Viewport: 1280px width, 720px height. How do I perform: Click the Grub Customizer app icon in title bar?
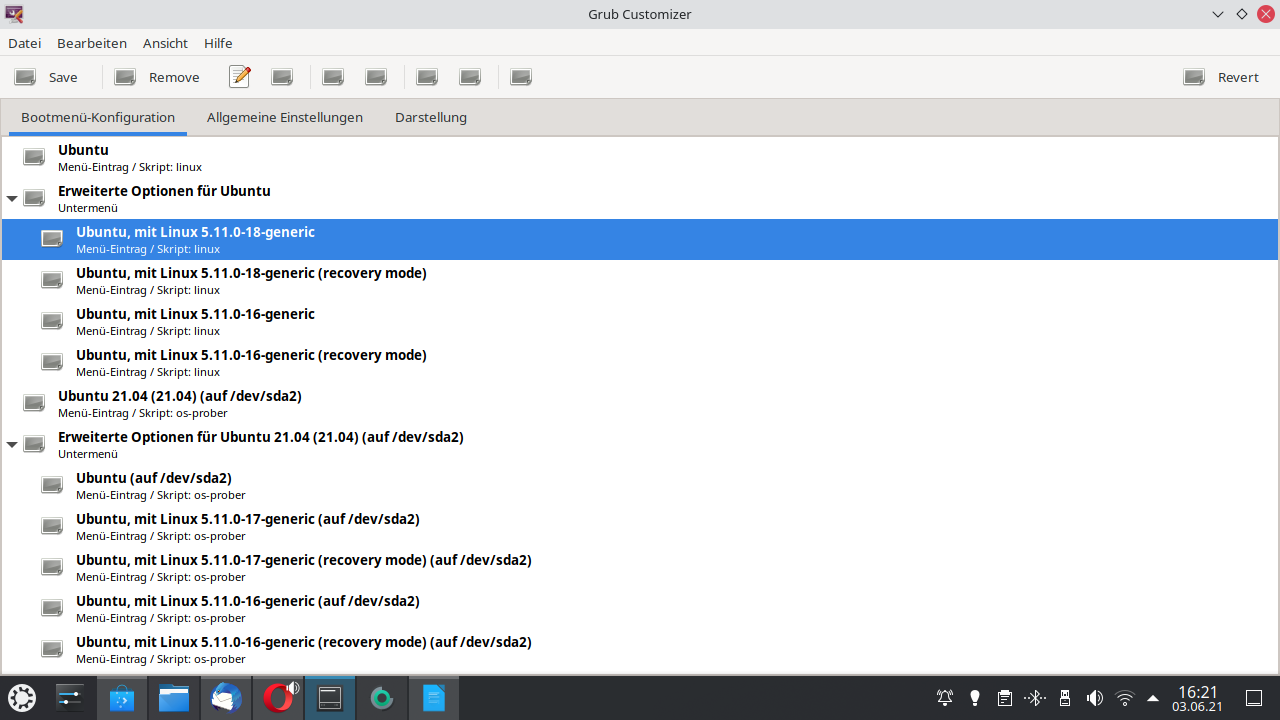click(14, 14)
